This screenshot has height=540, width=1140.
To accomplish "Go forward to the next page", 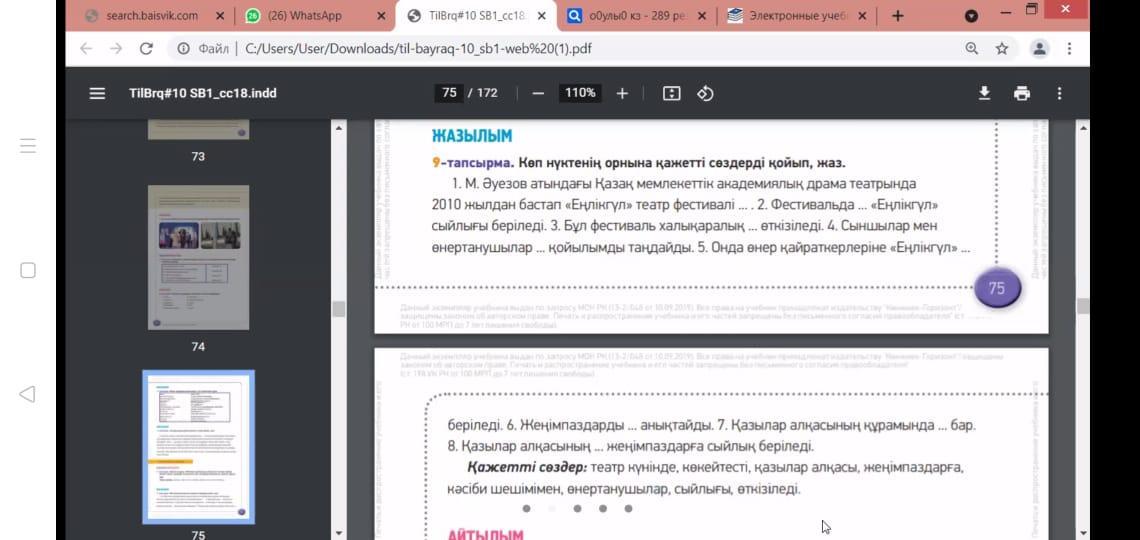I will pos(116,49).
